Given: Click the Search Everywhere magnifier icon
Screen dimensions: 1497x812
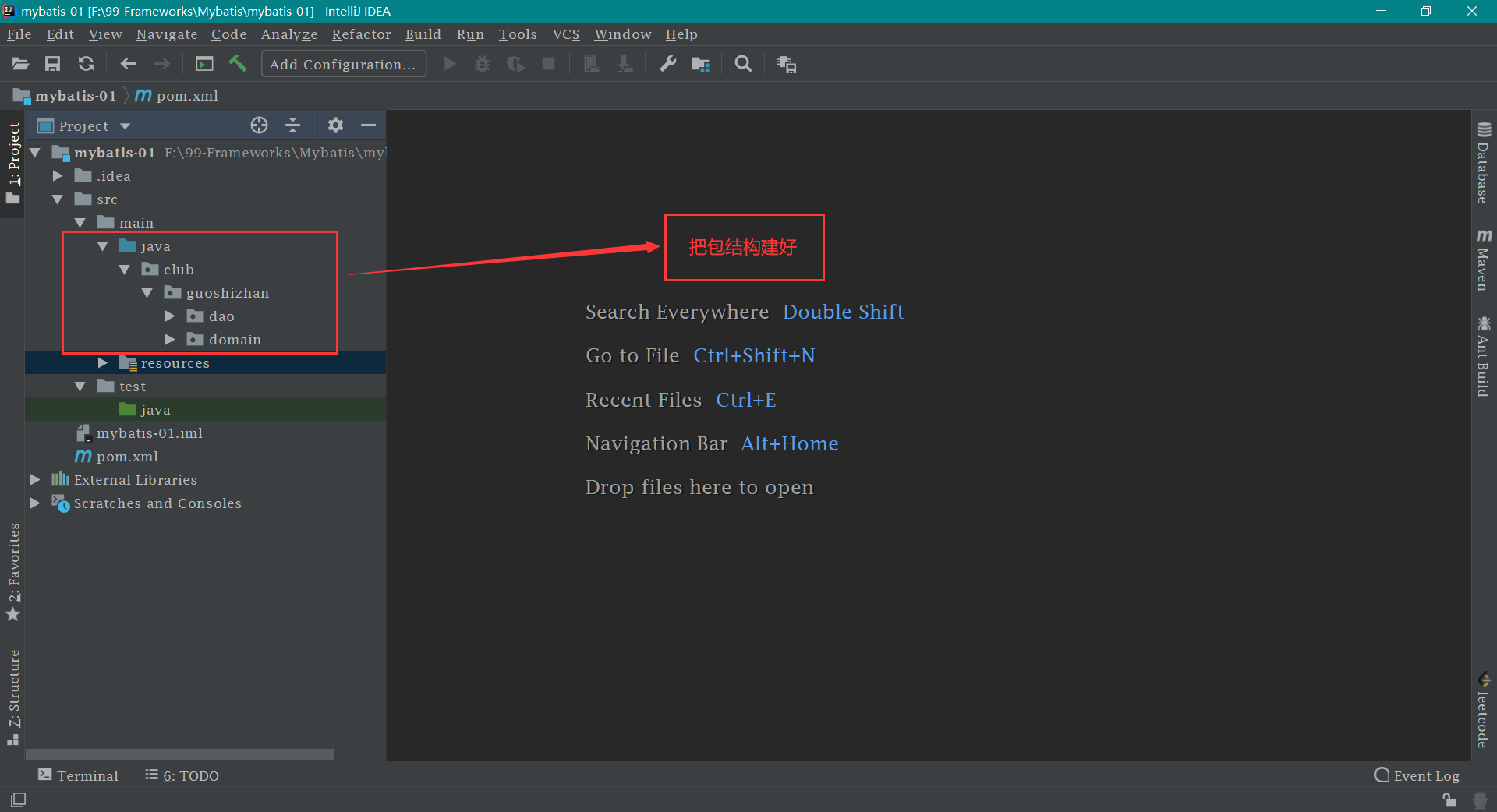Looking at the screenshot, I should point(743,64).
